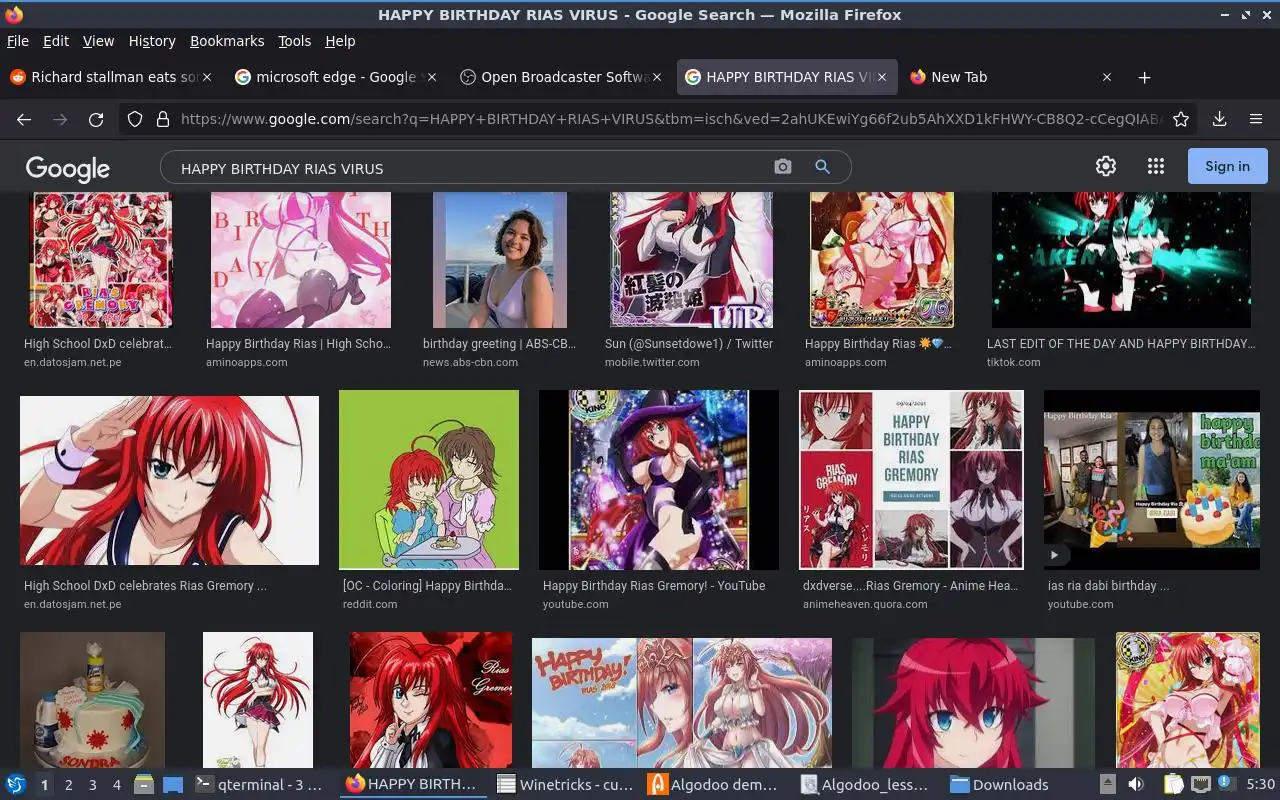Switch to virtual desktop 3

(93, 785)
